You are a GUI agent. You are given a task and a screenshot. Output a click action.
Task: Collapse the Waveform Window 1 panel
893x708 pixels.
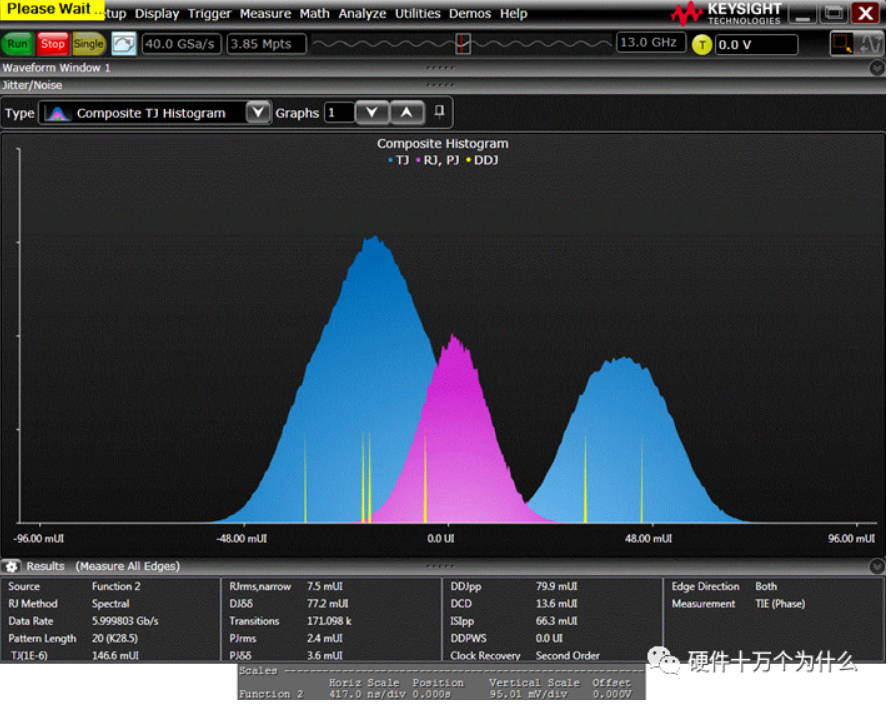pos(877,68)
